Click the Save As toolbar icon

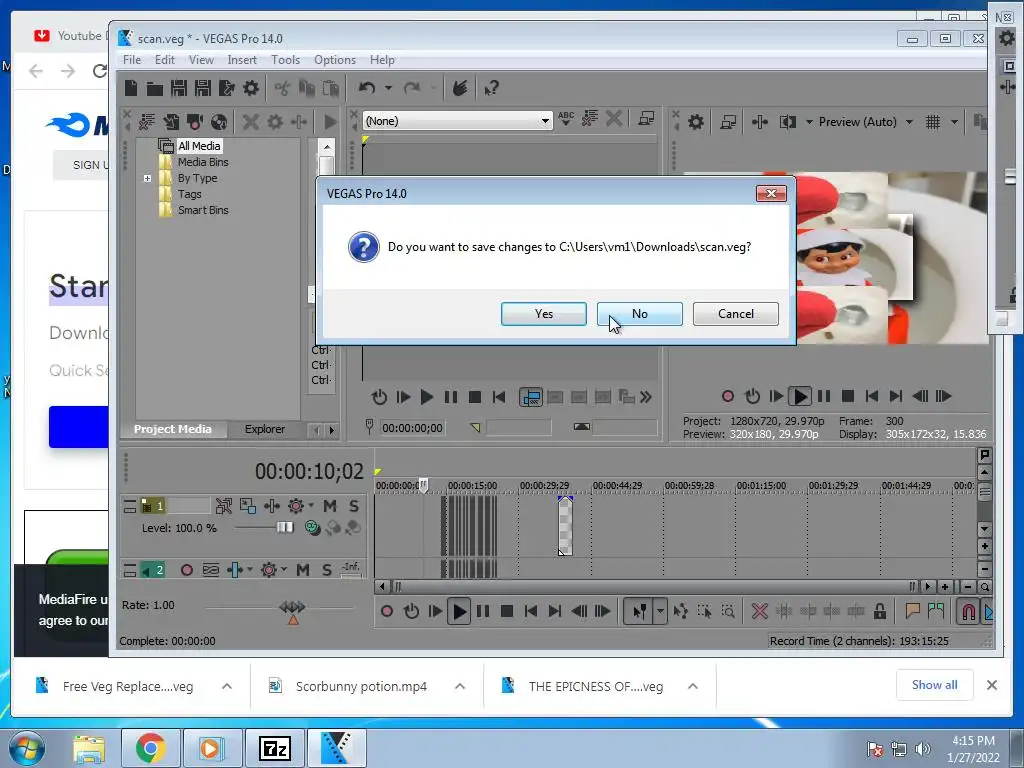(x=202, y=88)
